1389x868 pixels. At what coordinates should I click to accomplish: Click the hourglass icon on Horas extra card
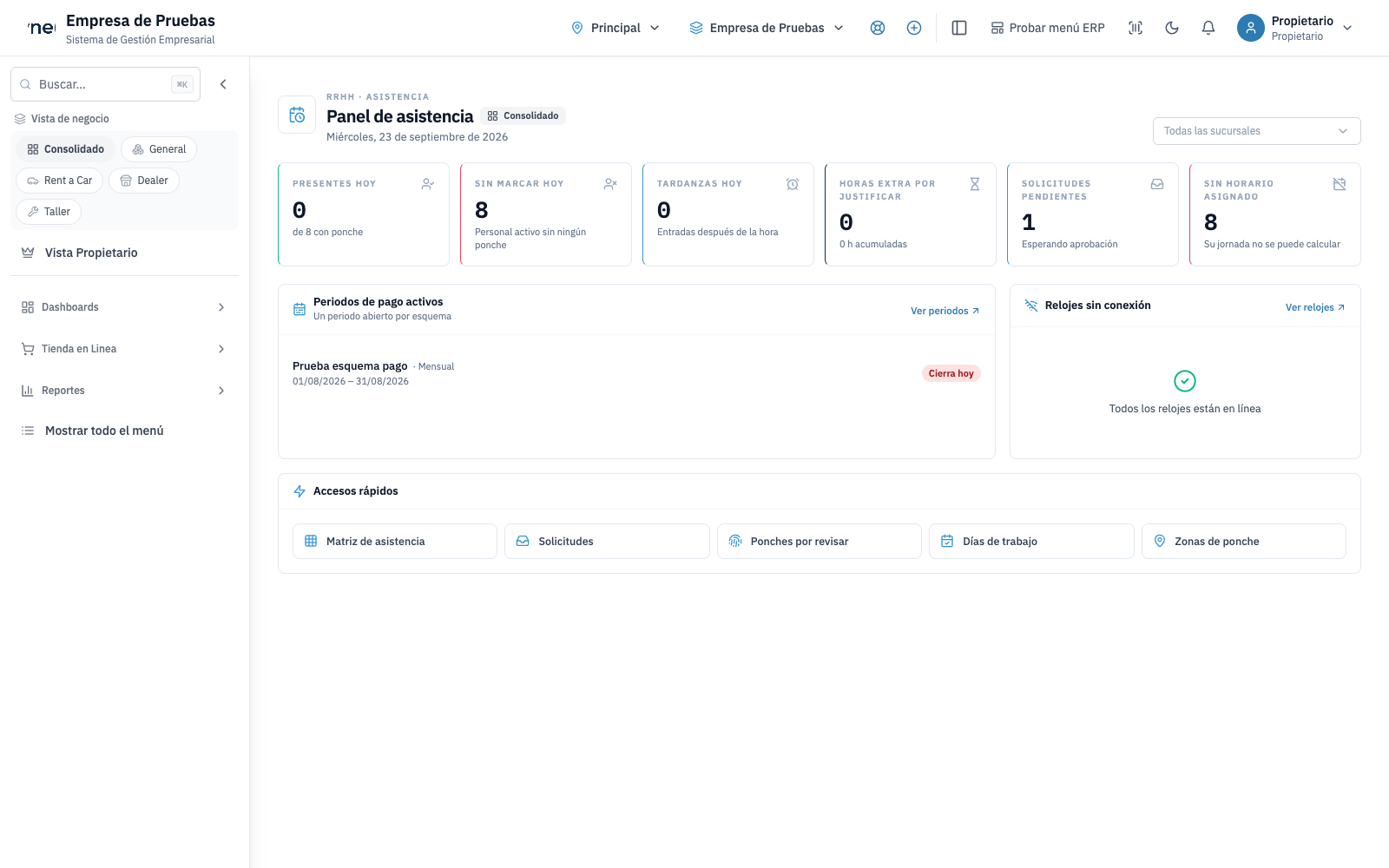tap(975, 184)
